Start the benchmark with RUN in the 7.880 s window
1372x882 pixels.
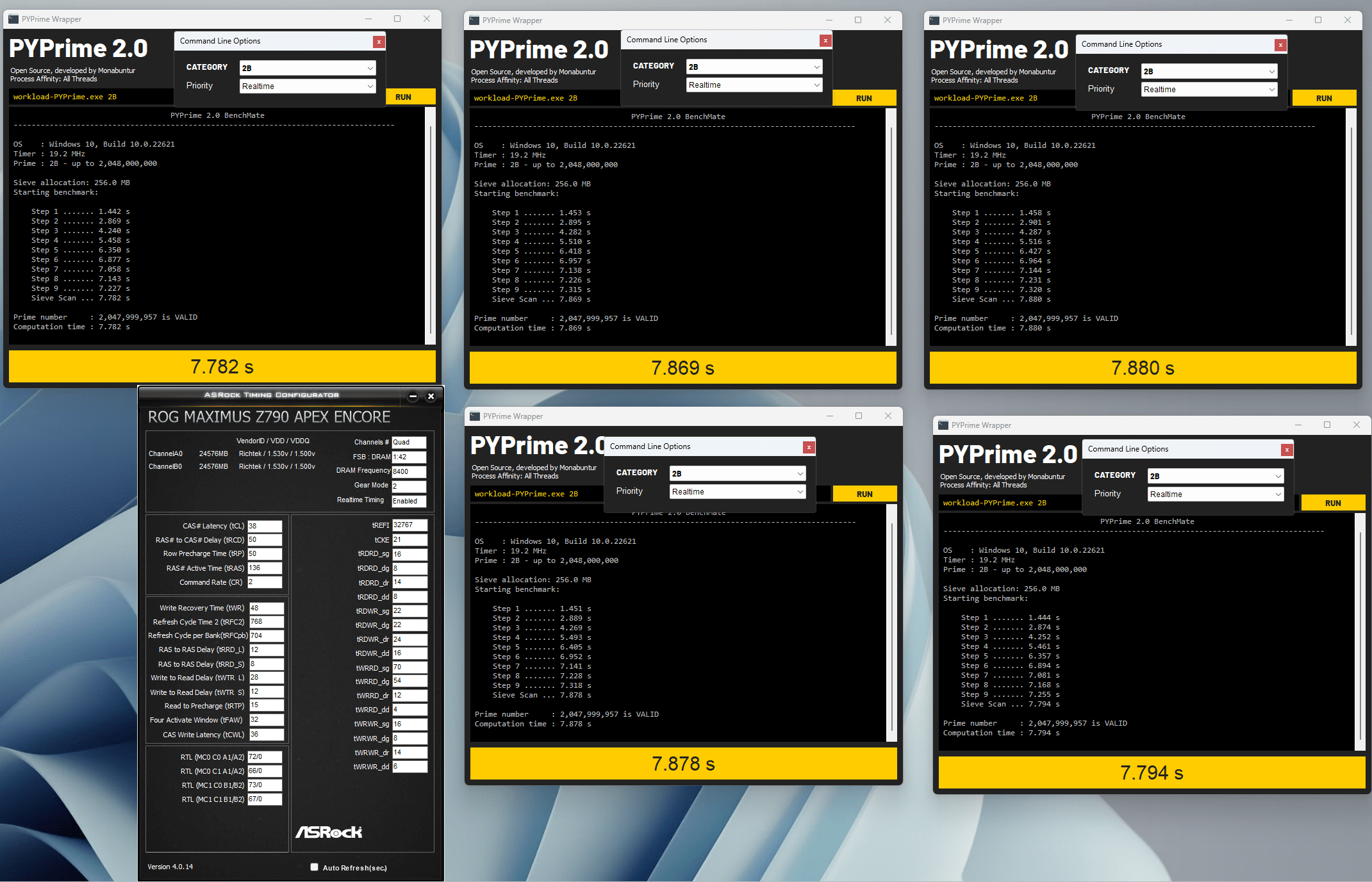[1324, 99]
